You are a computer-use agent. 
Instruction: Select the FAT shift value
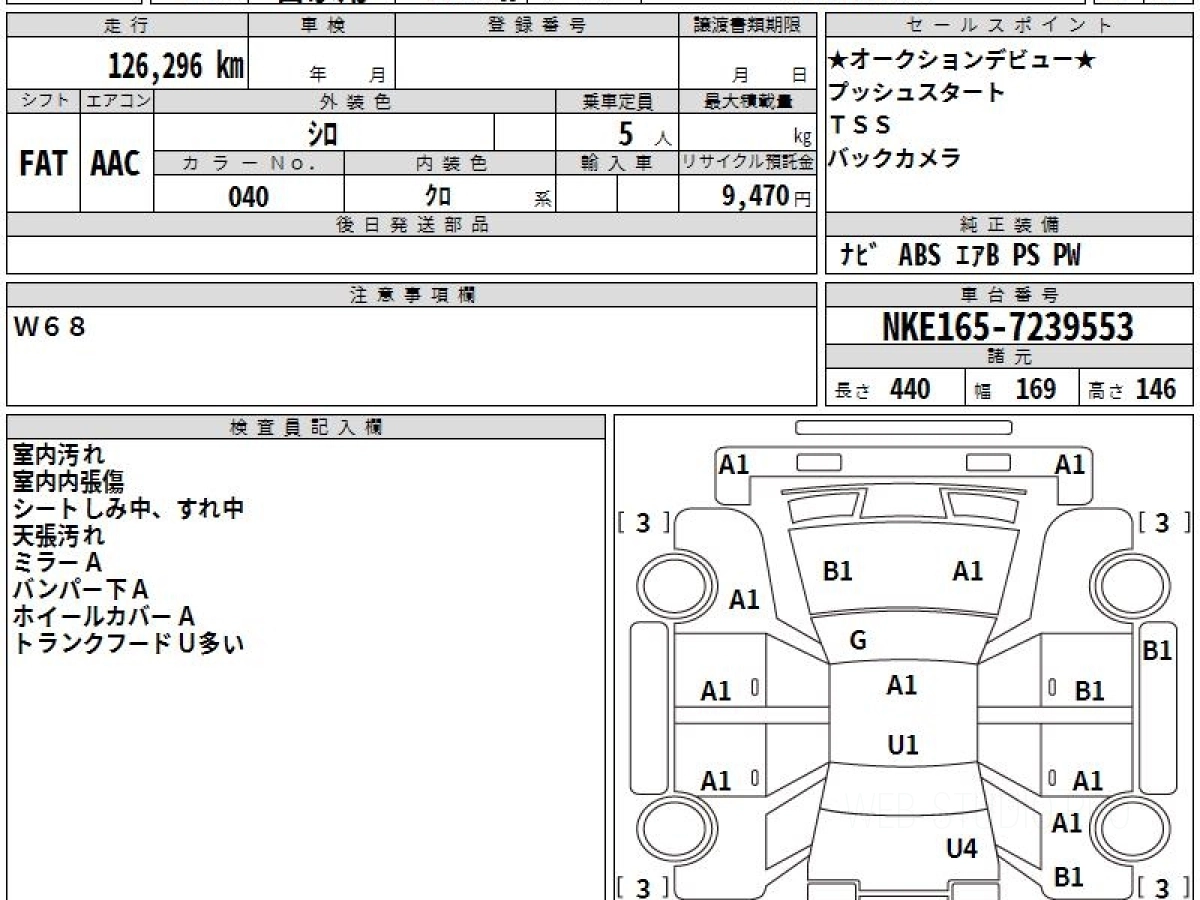pos(43,164)
